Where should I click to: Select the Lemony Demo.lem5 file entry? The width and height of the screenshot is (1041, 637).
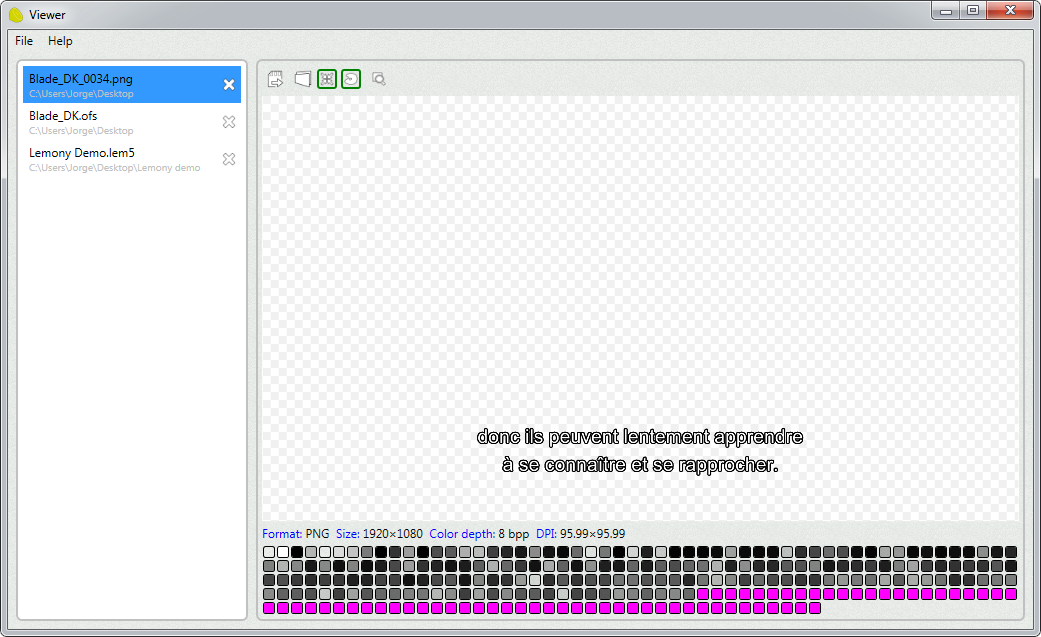pos(132,159)
